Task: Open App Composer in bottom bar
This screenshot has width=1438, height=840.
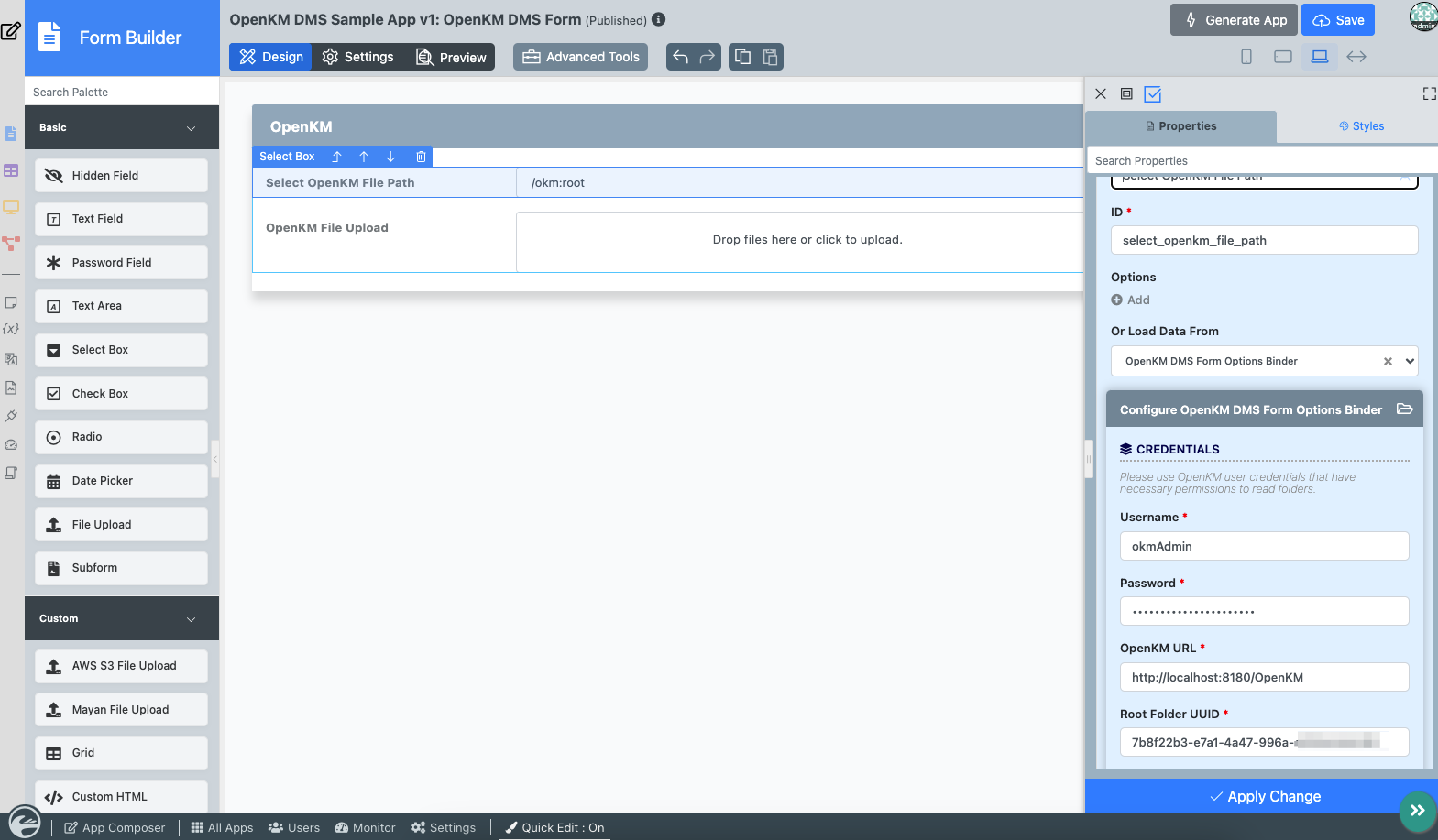Action: pos(115,827)
